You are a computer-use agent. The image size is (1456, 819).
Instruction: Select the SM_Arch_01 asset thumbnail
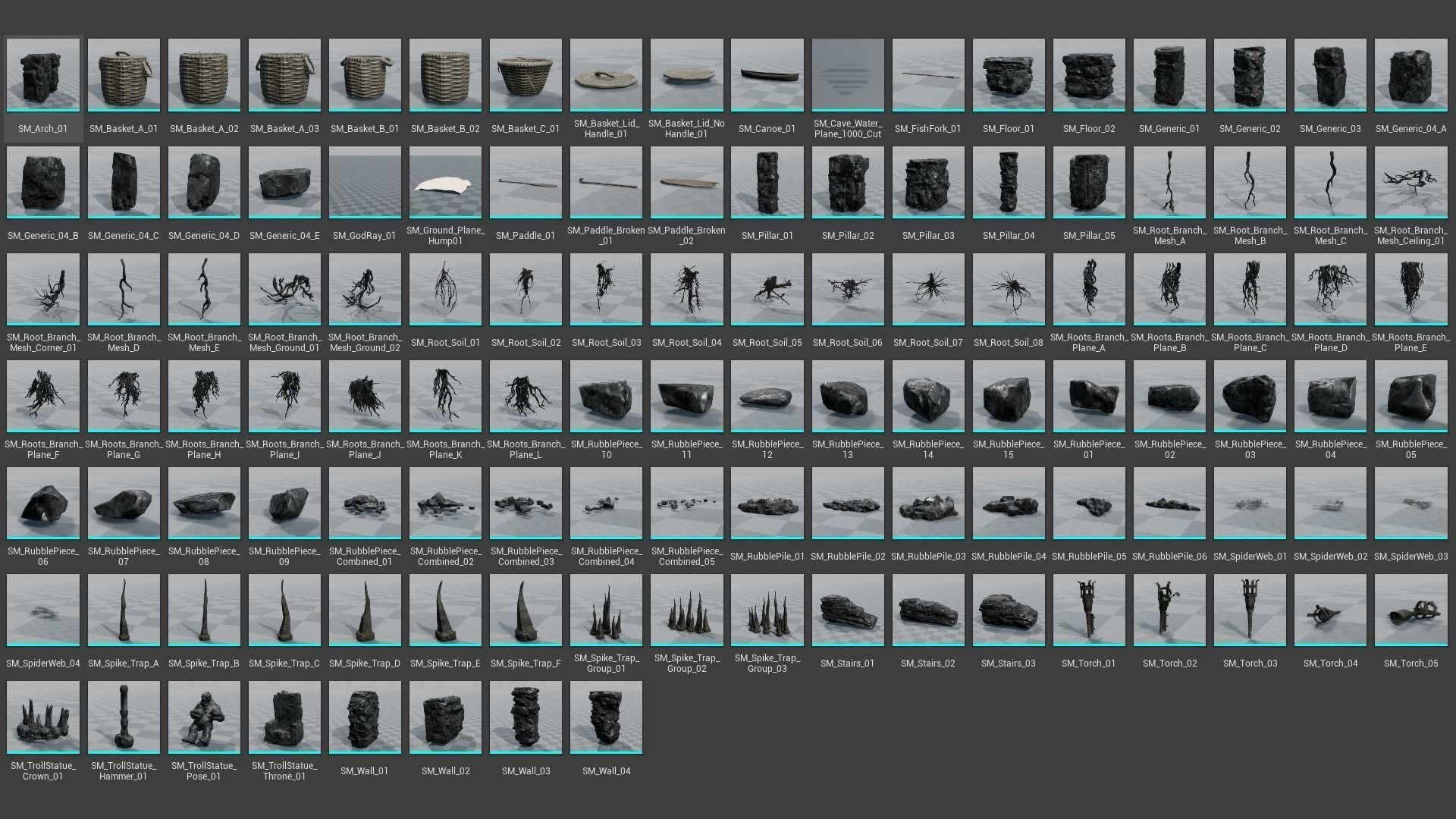43,75
